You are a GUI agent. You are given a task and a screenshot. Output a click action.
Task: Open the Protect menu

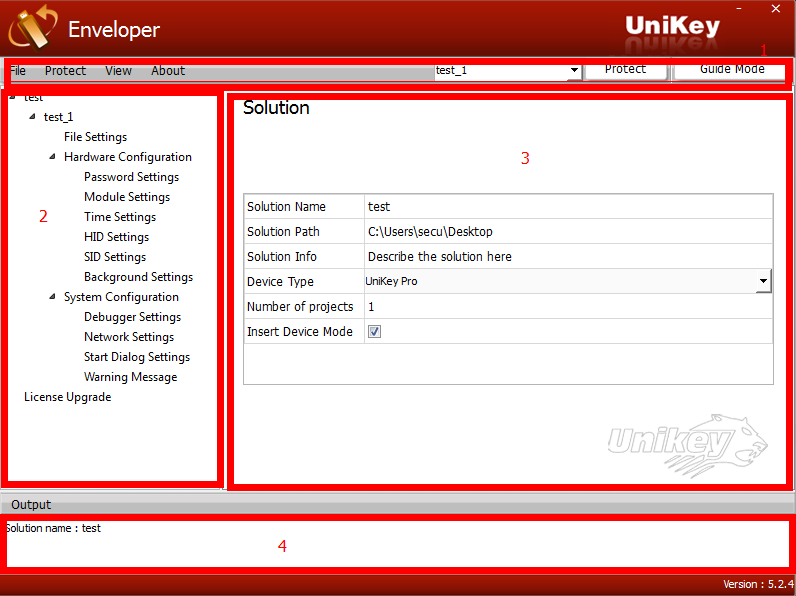65,71
